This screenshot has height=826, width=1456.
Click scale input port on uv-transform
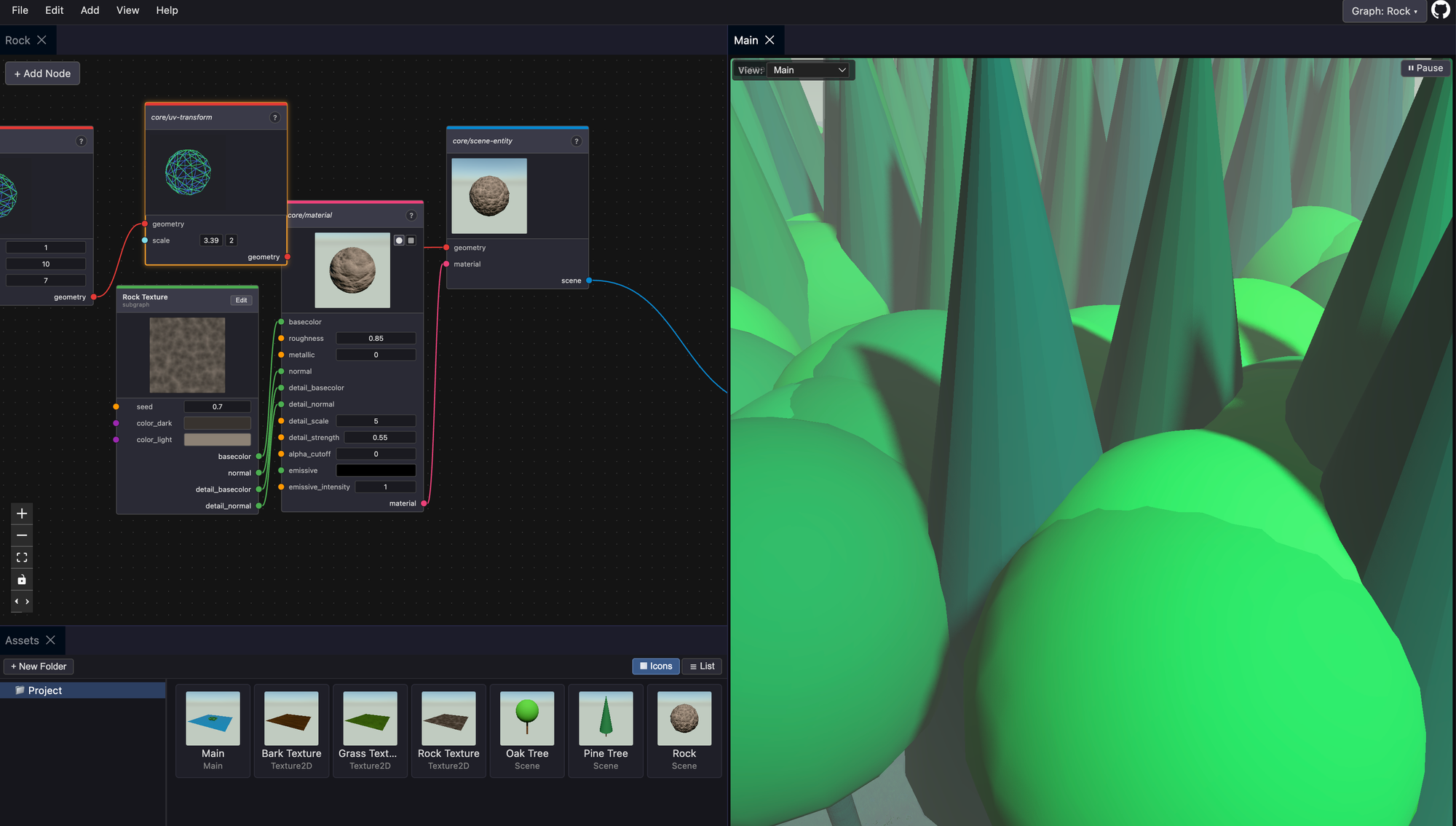[145, 240]
